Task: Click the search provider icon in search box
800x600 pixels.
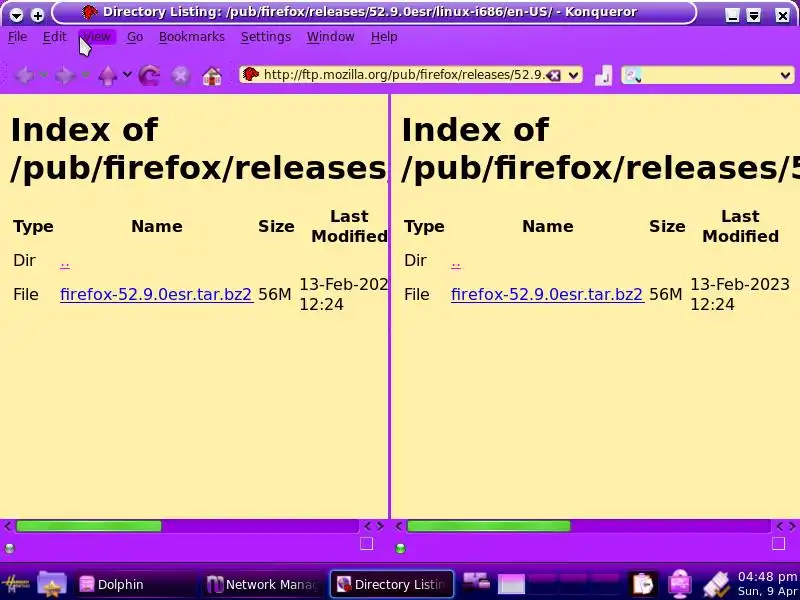Action: tap(633, 76)
